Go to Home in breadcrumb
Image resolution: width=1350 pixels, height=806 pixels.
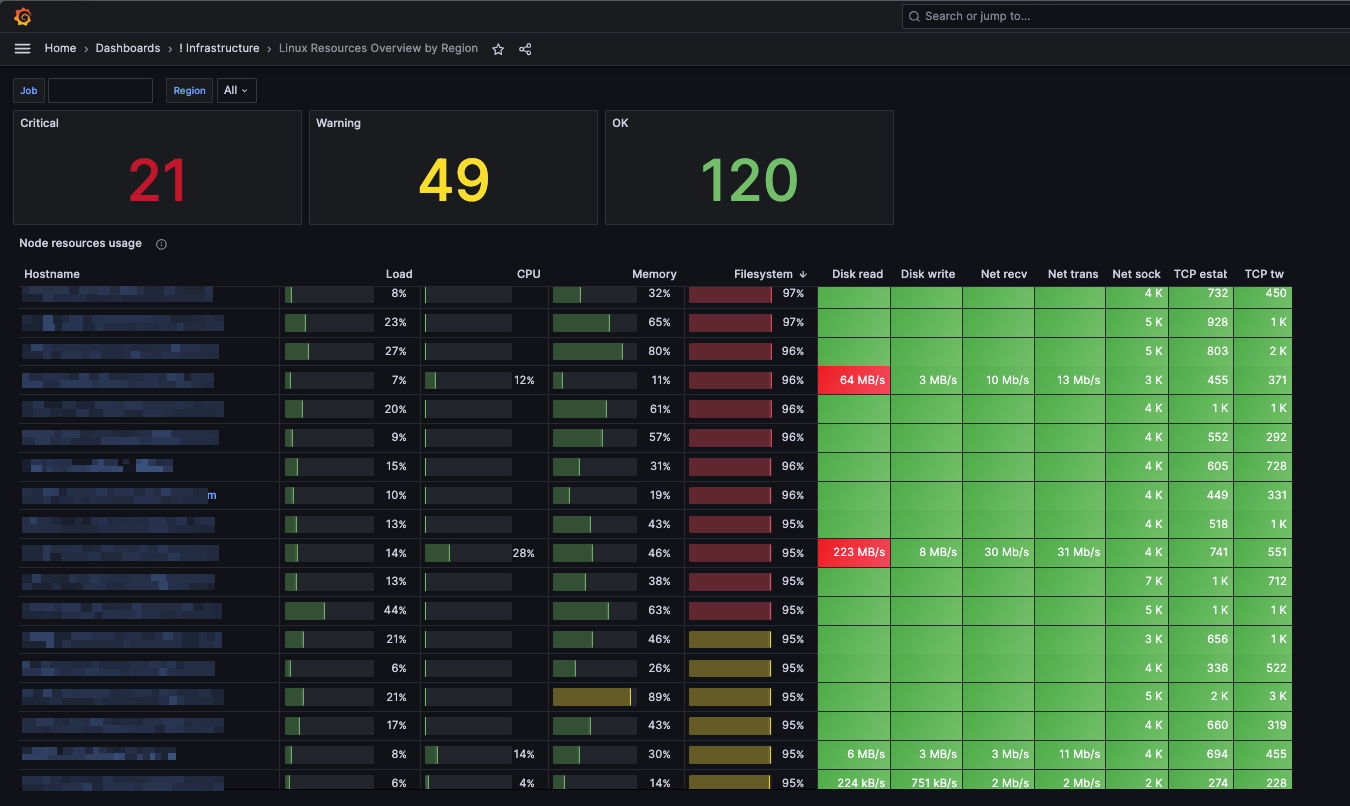[60, 48]
